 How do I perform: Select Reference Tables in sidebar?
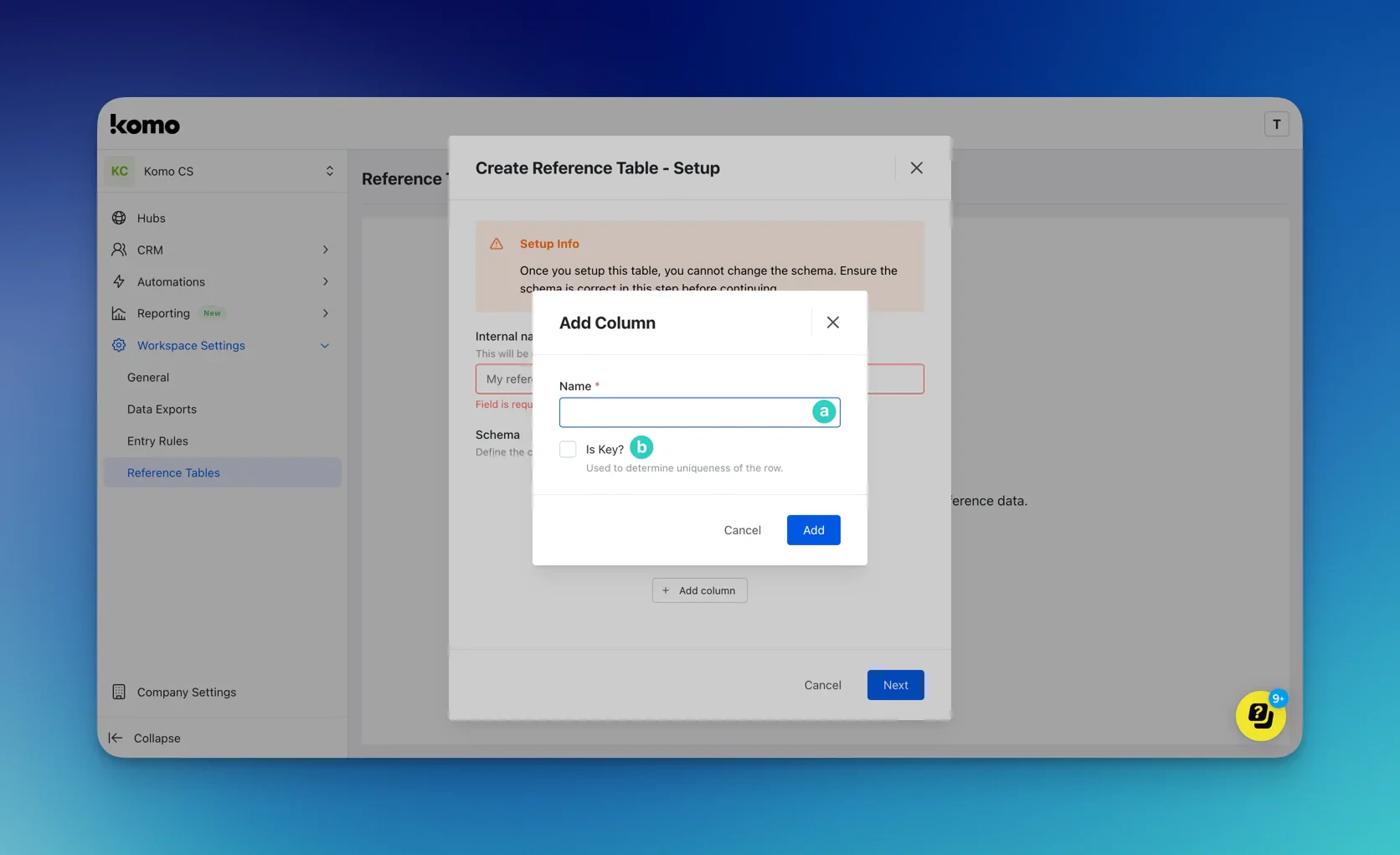[x=223, y=472]
